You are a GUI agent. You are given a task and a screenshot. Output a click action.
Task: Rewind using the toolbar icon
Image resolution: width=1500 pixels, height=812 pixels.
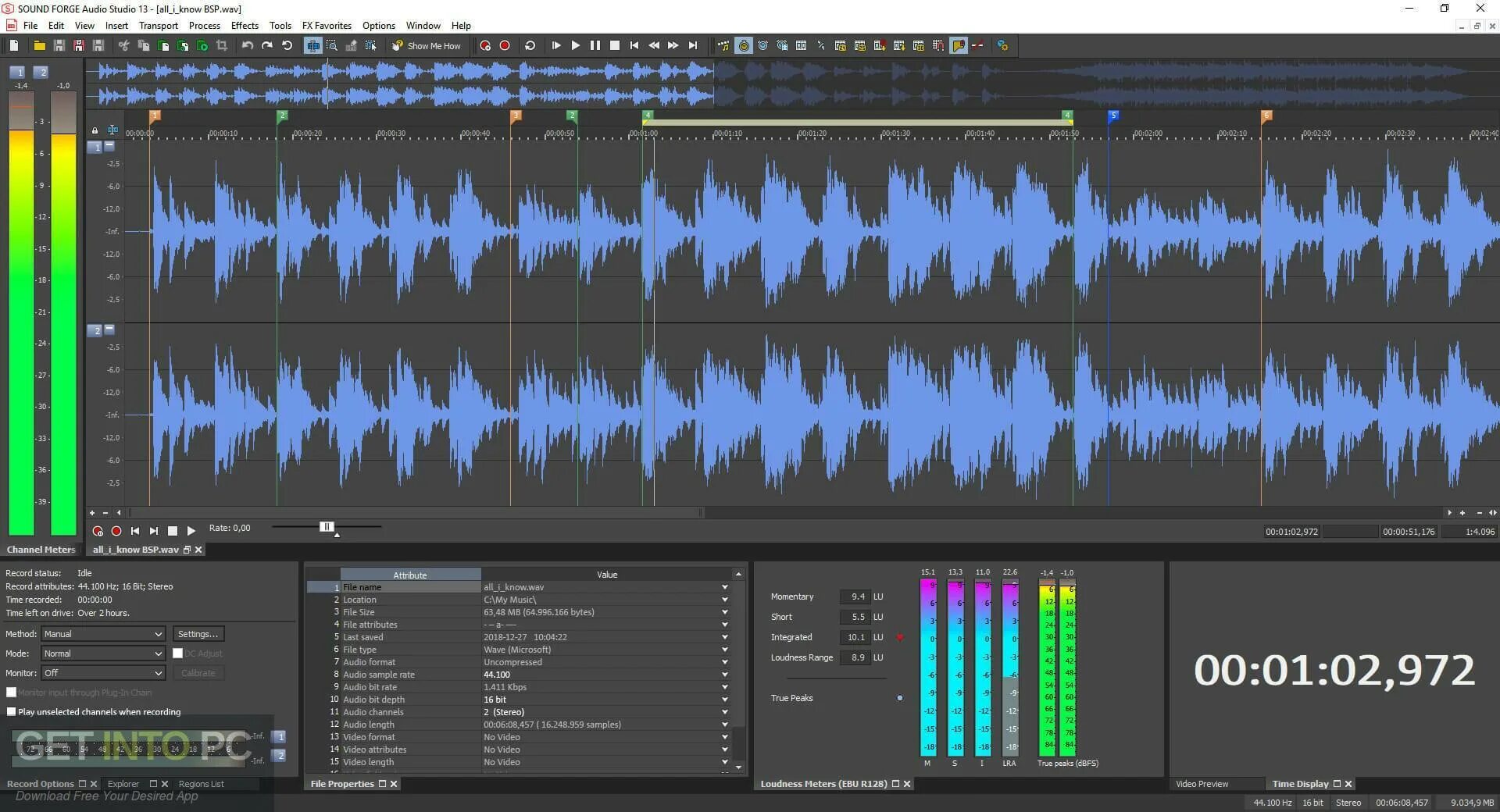654,45
